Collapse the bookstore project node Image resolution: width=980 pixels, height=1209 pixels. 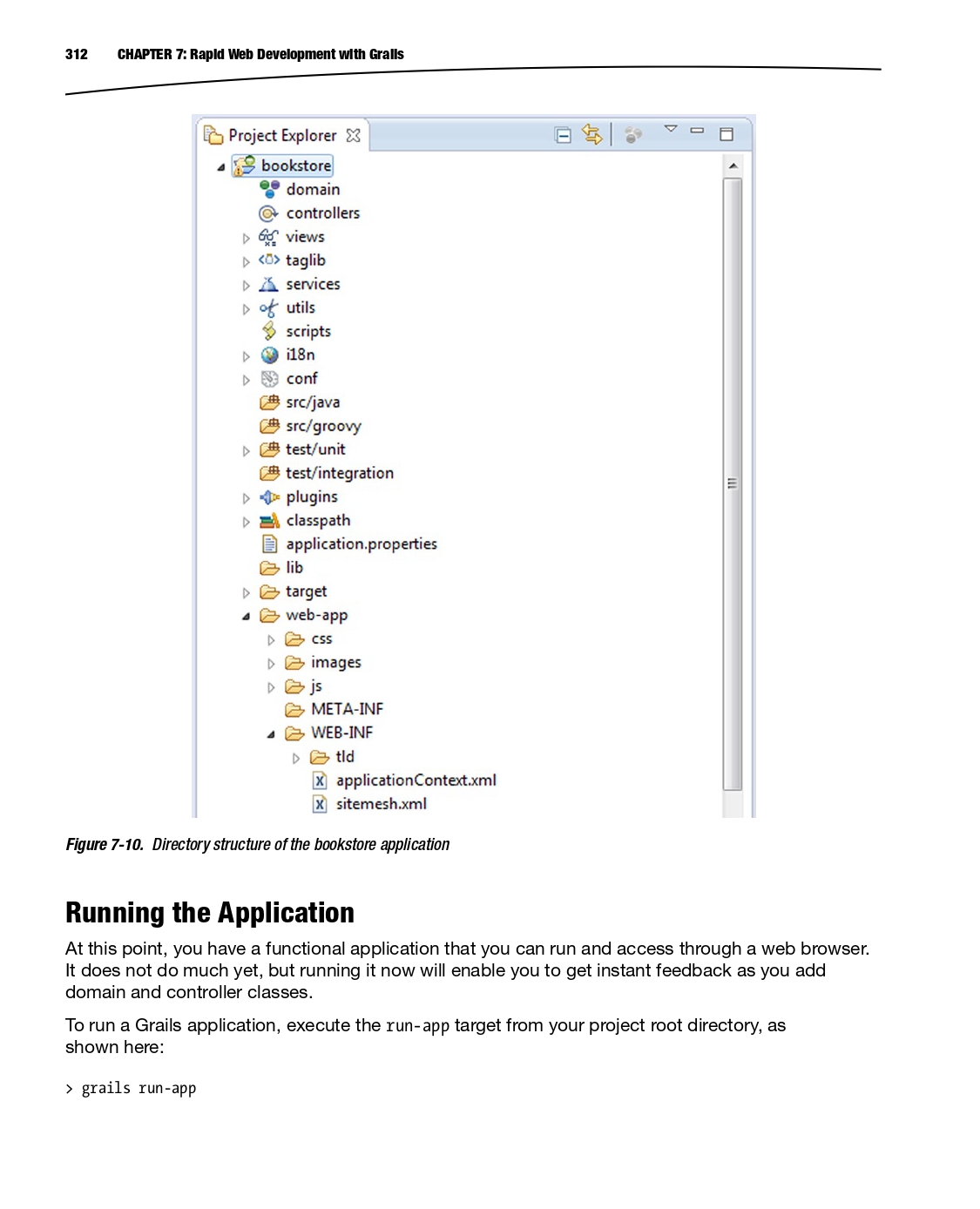tap(221, 166)
